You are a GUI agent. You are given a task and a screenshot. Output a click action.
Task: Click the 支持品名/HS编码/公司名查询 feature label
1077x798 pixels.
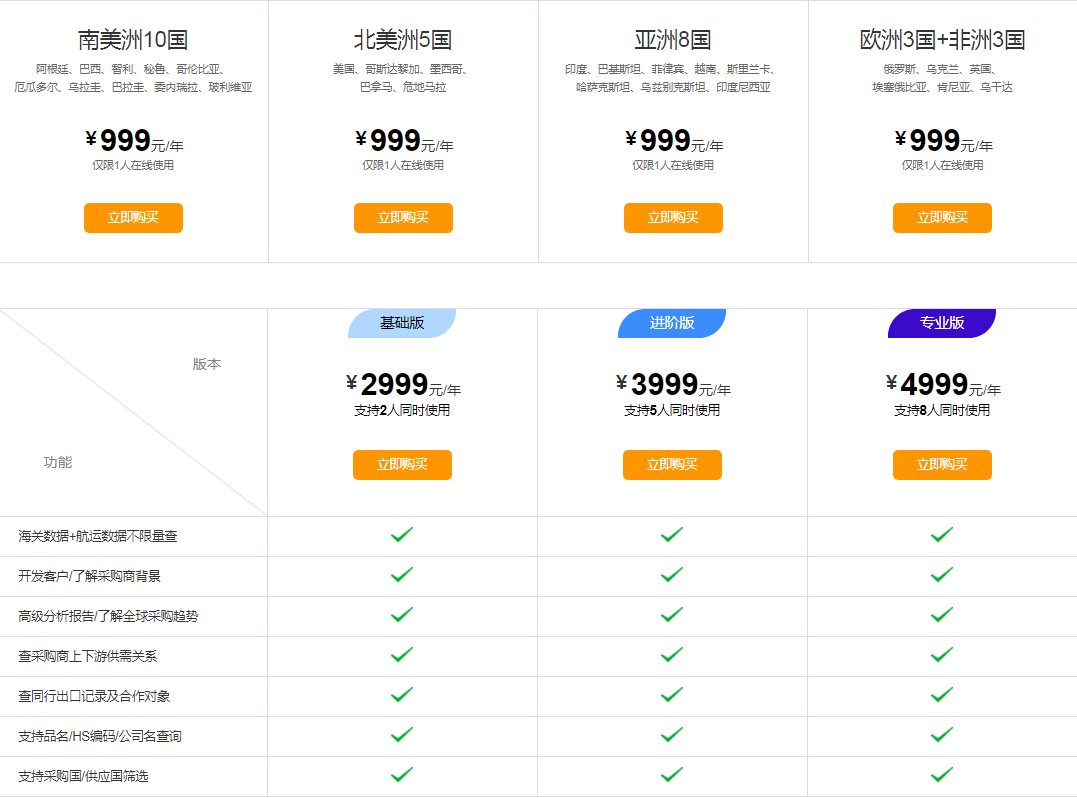100,736
